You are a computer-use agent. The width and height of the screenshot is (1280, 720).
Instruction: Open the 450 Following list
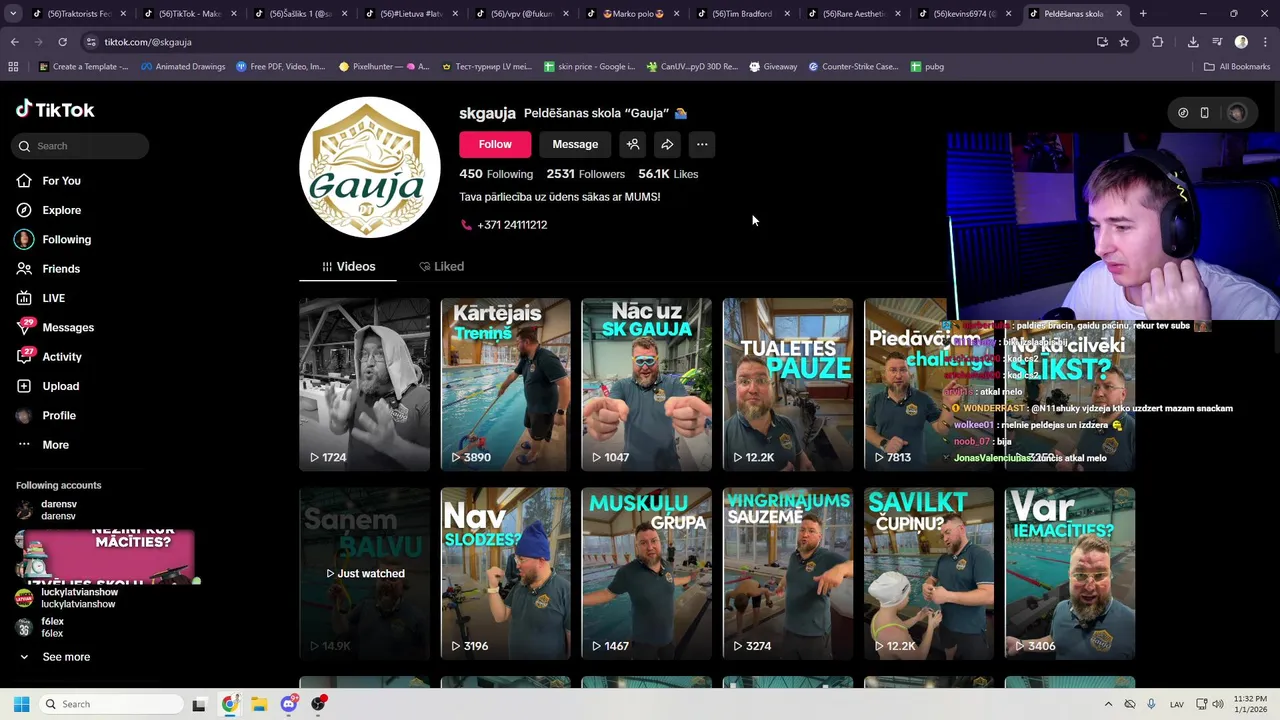tap(496, 174)
